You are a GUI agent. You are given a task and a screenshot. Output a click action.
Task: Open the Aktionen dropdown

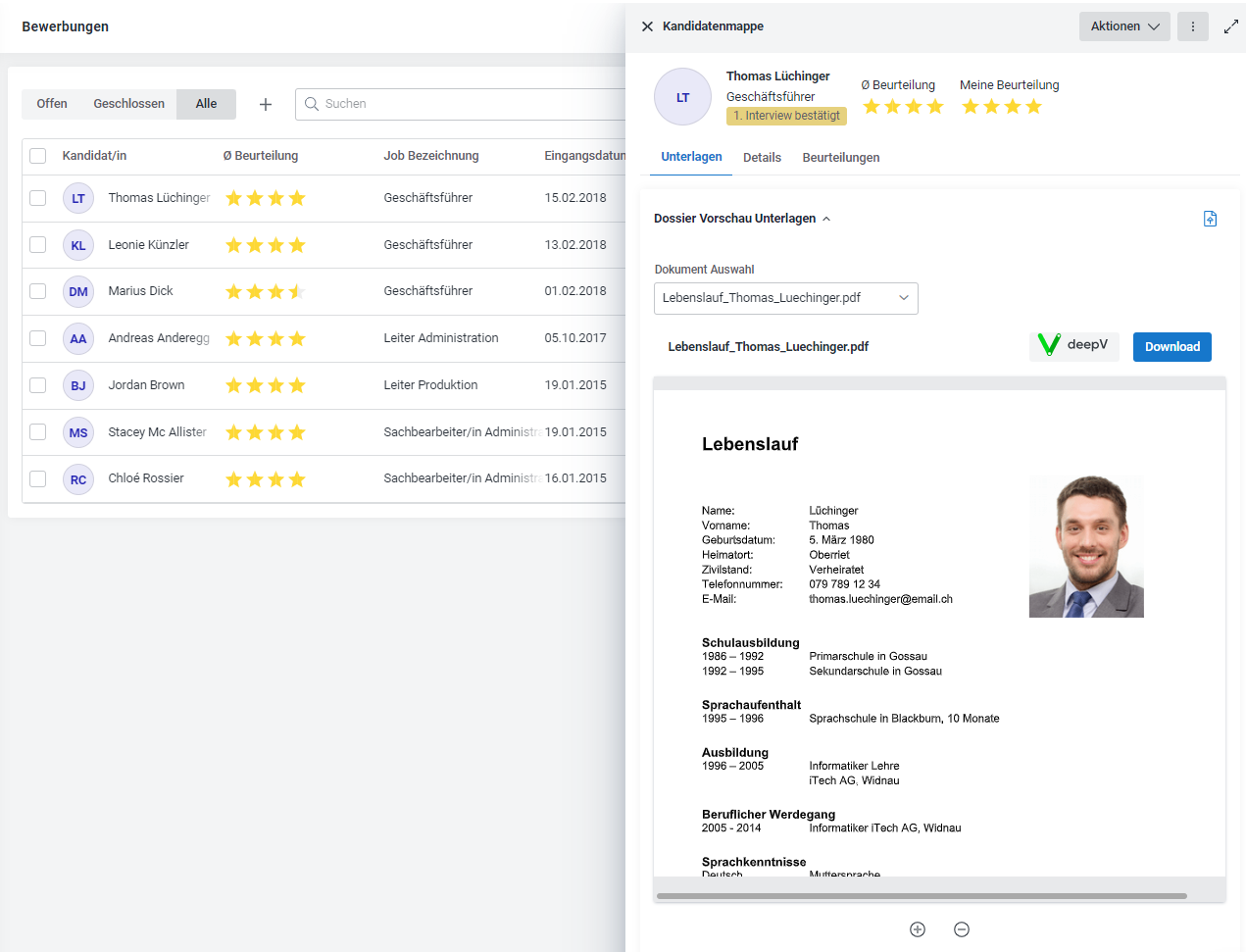[x=1124, y=26]
